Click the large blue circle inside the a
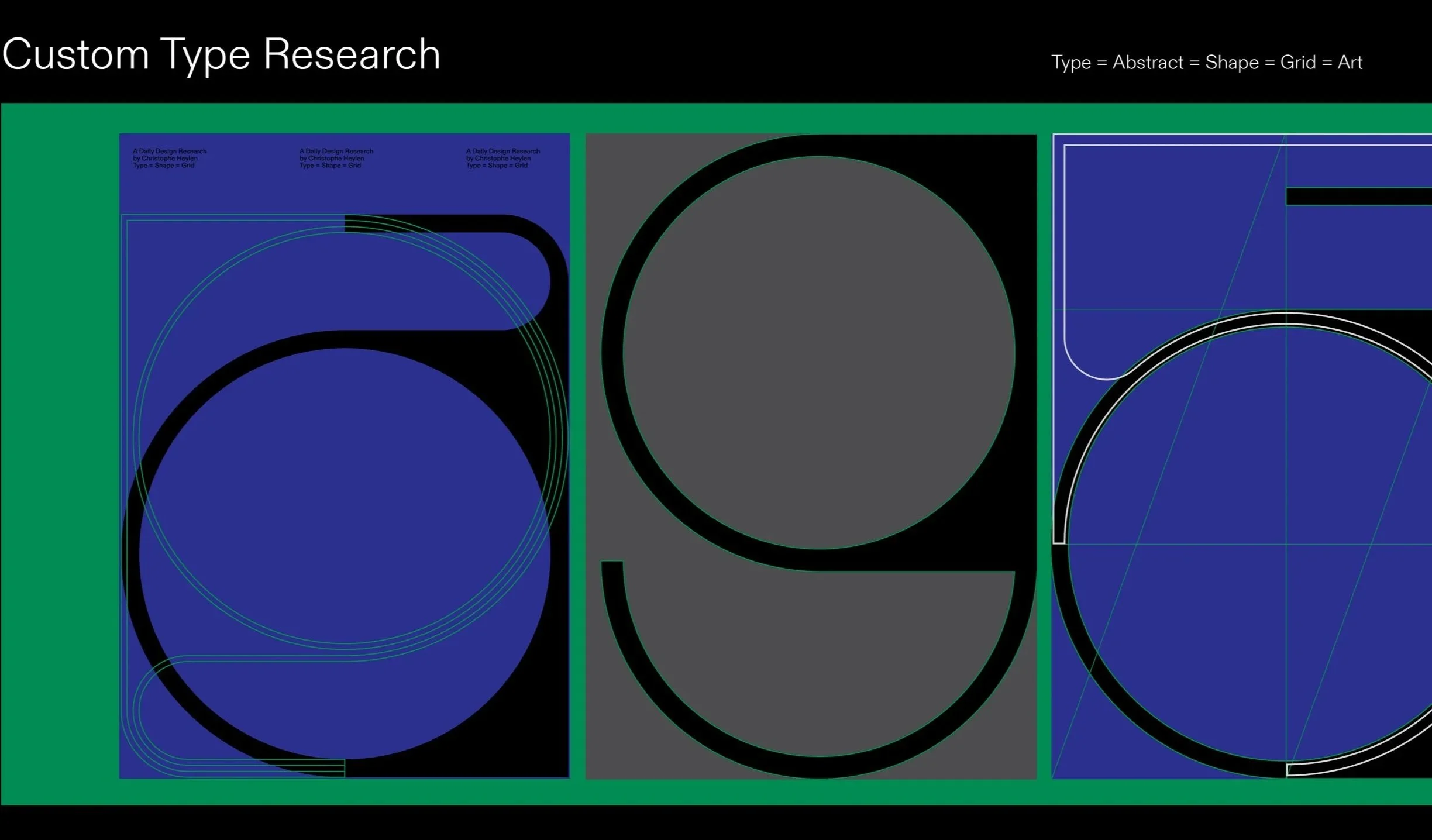 tap(344, 553)
